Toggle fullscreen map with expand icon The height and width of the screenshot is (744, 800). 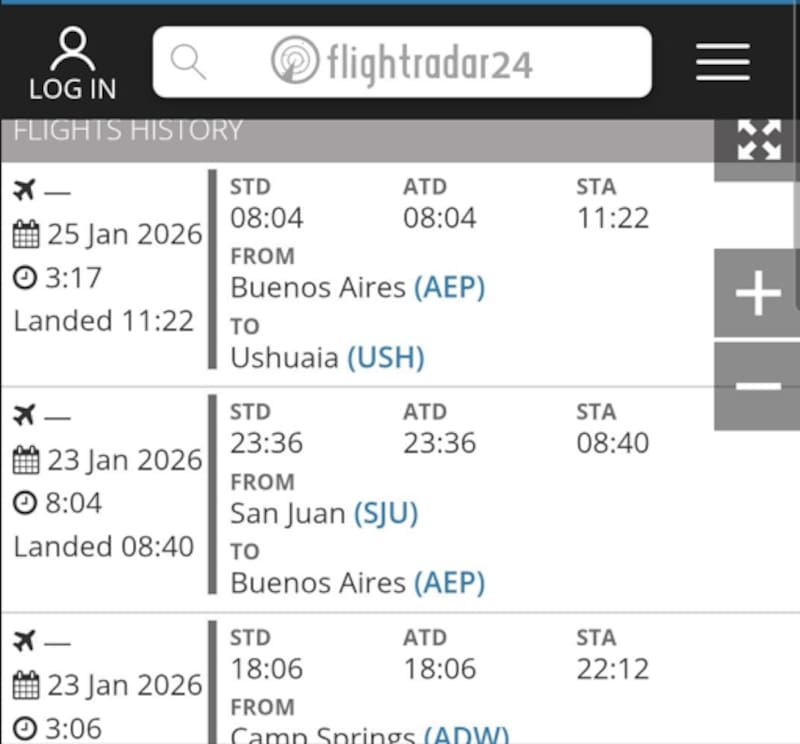pyautogui.click(x=758, y=141)
